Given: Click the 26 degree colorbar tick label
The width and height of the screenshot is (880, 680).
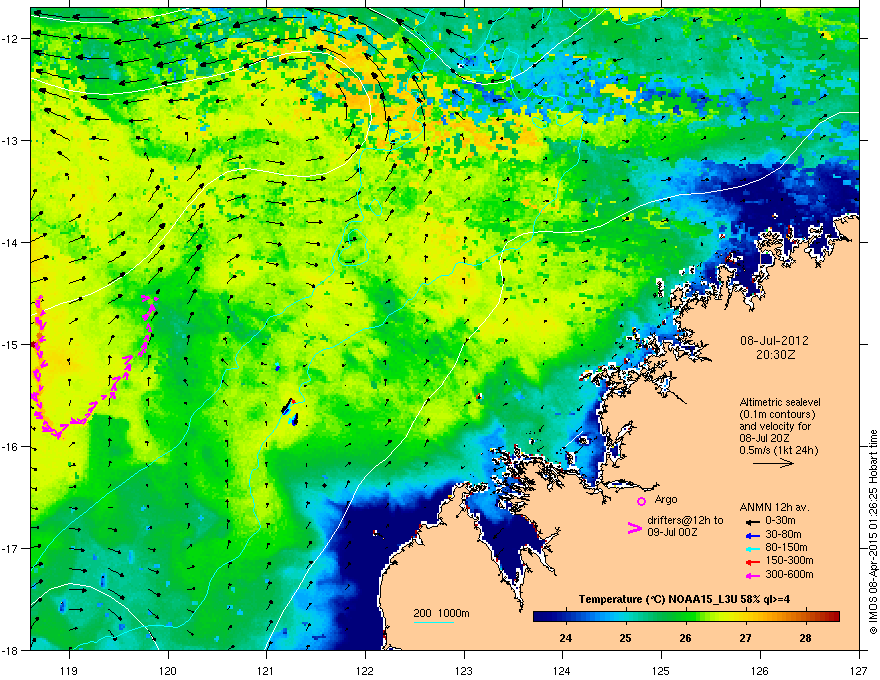Looking at the screenshot, I should coord(685,638).
